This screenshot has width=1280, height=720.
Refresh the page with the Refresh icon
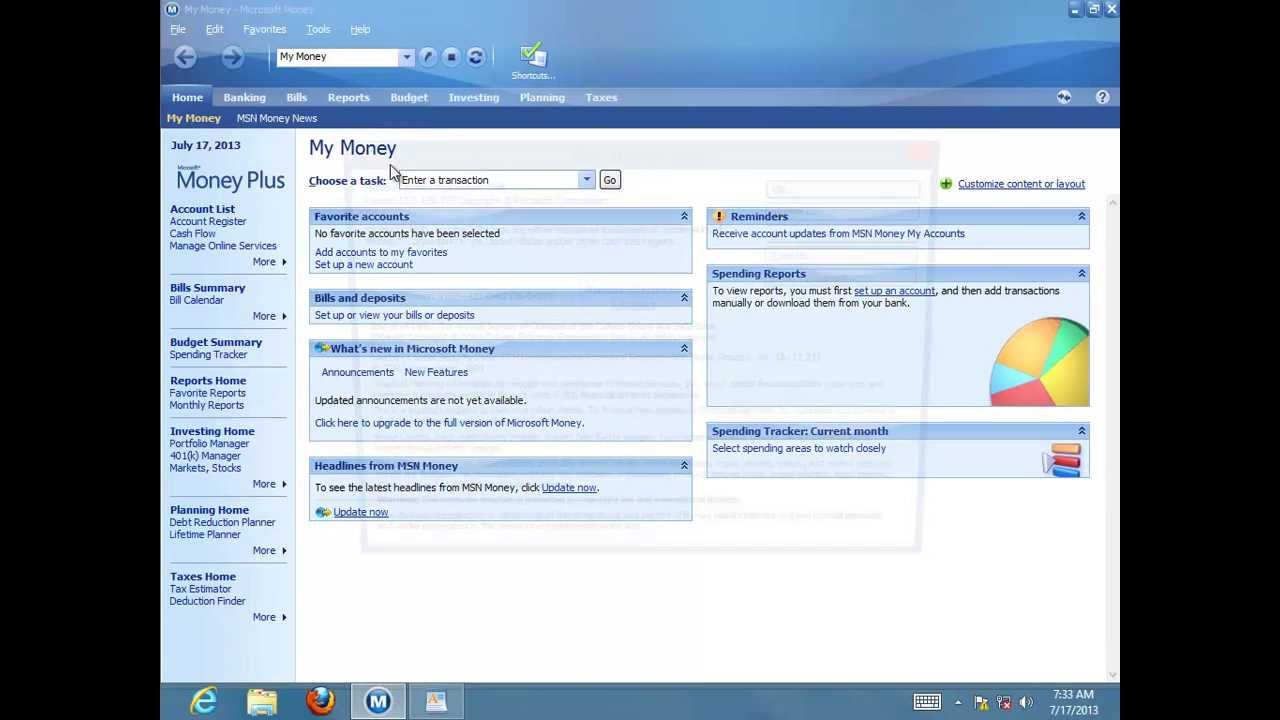475,57
